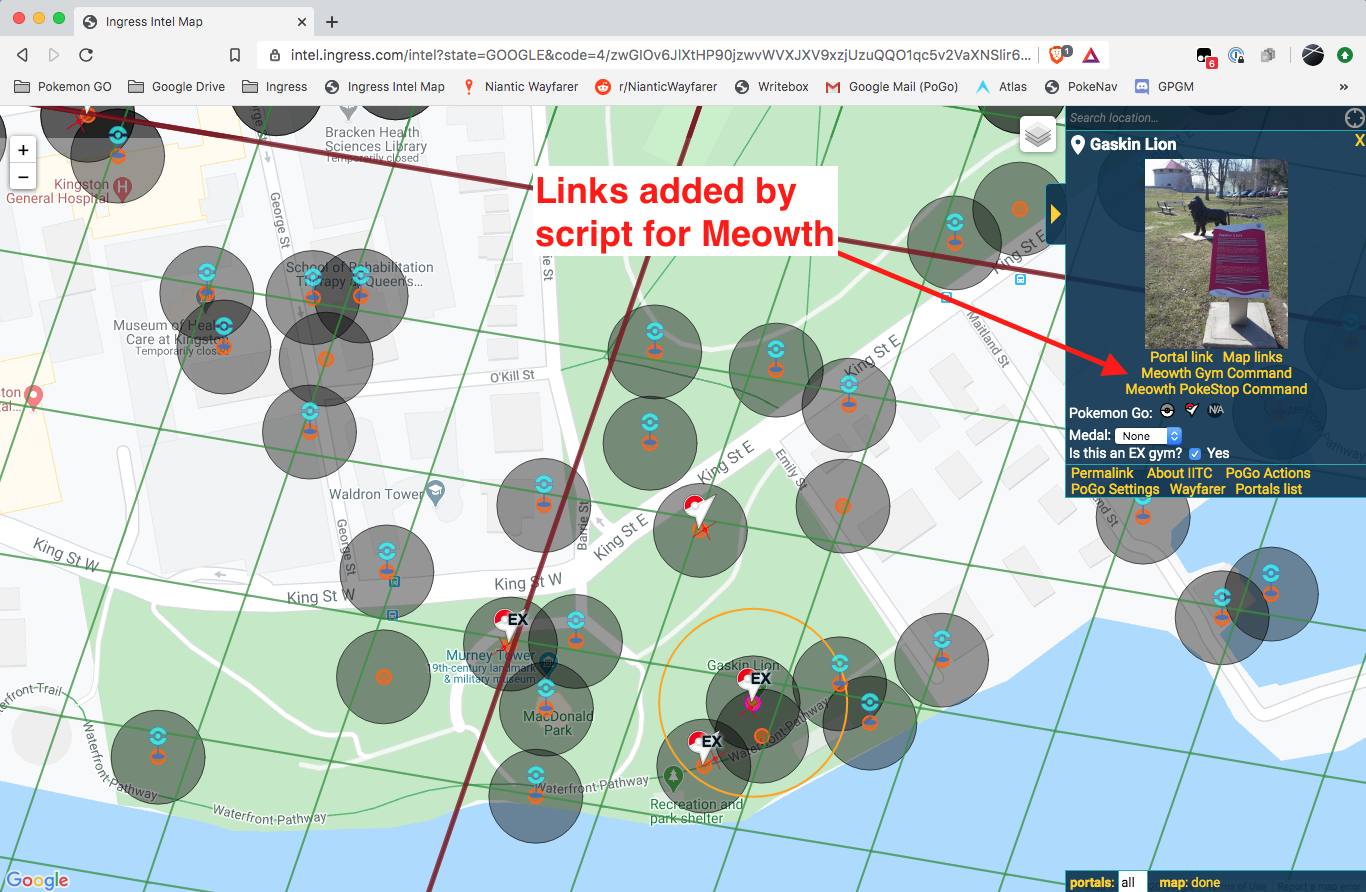Open the 1Password extension icon
Screen dimensions: 1366x892
1236,55
